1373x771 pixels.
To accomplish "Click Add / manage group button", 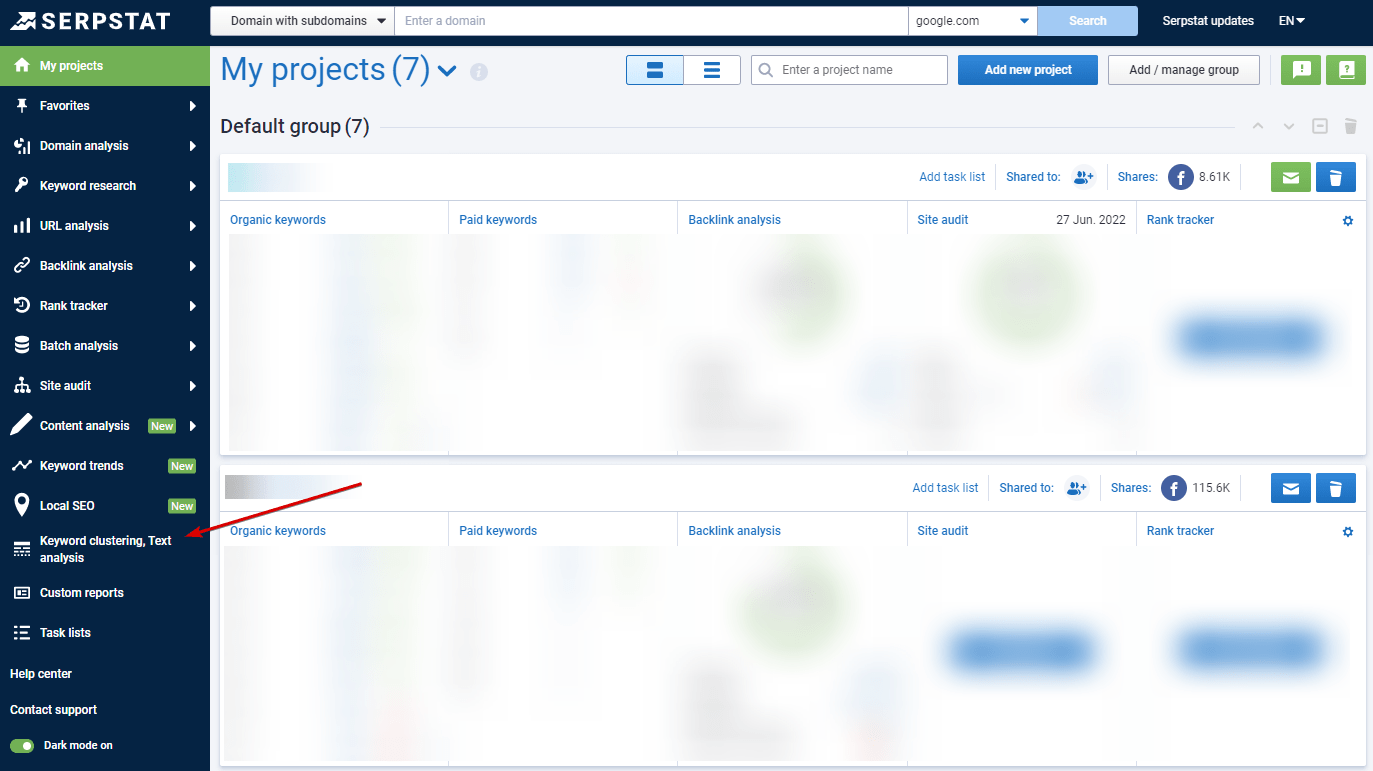I will point(1184,70).
